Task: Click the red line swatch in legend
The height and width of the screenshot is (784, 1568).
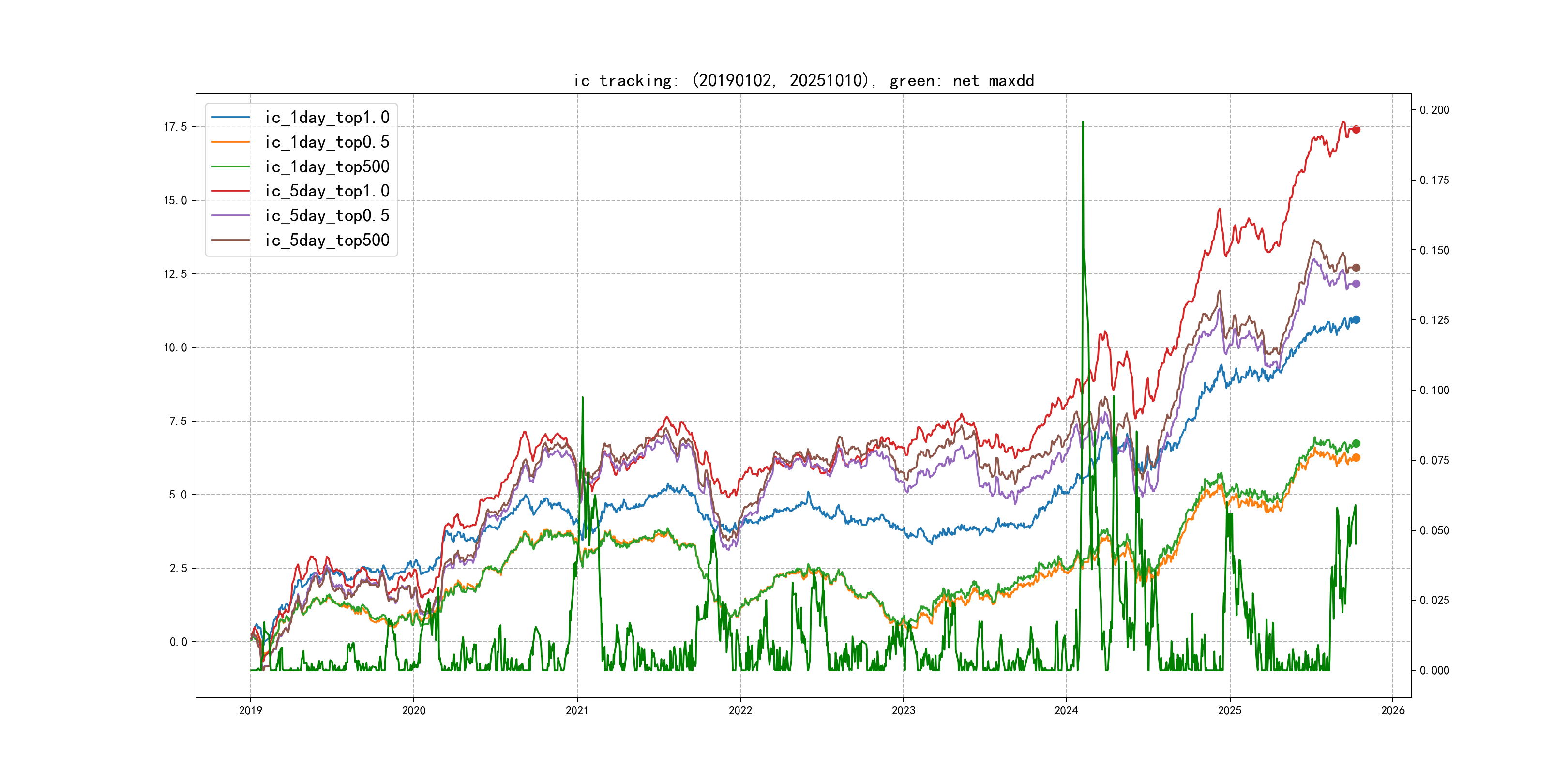Action: 230,191
